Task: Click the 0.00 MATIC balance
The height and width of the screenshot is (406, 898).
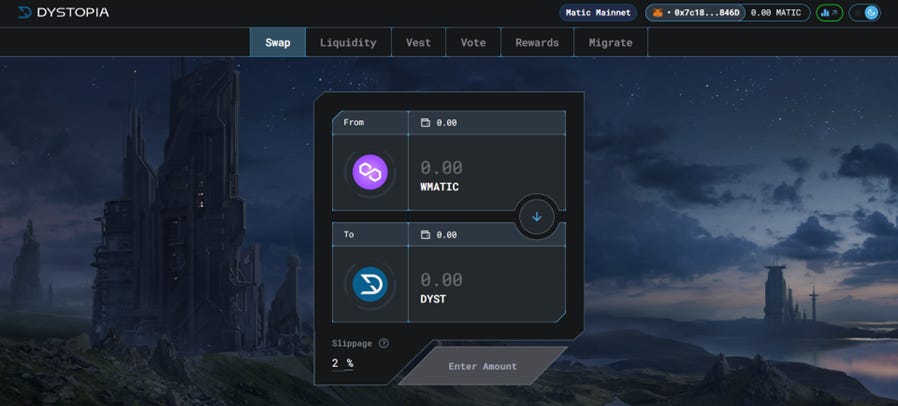Action: (x=775, y=13)
